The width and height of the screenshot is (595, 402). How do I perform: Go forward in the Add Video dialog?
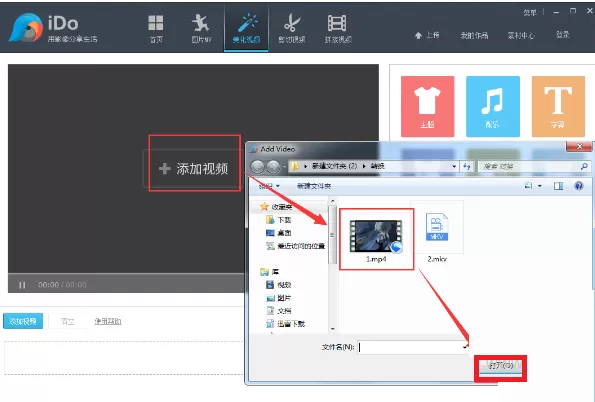click(x=273, y=166)
